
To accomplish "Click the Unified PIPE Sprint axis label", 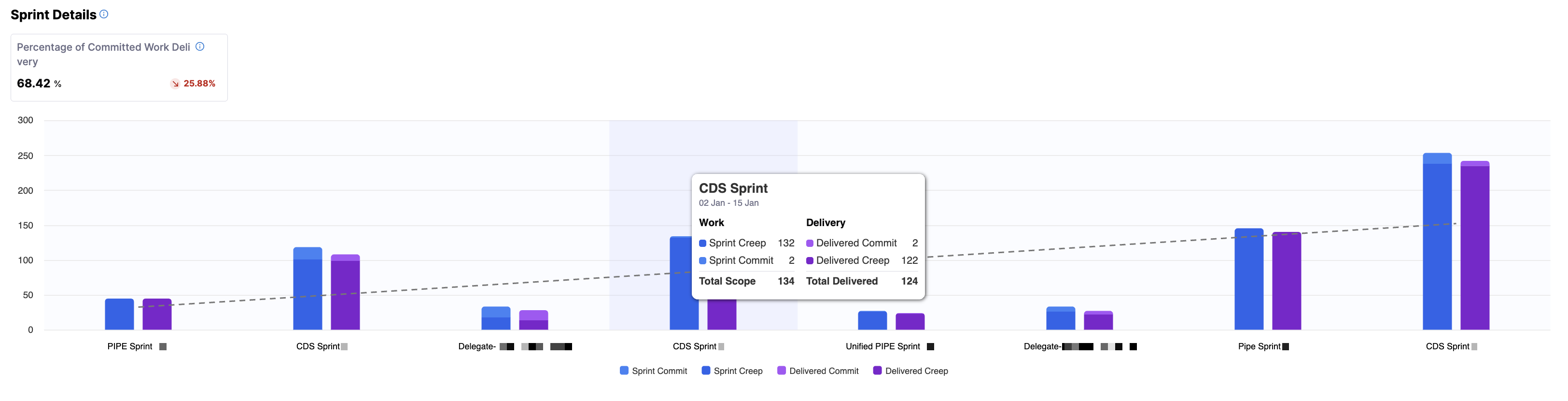I will click(882, 346).
